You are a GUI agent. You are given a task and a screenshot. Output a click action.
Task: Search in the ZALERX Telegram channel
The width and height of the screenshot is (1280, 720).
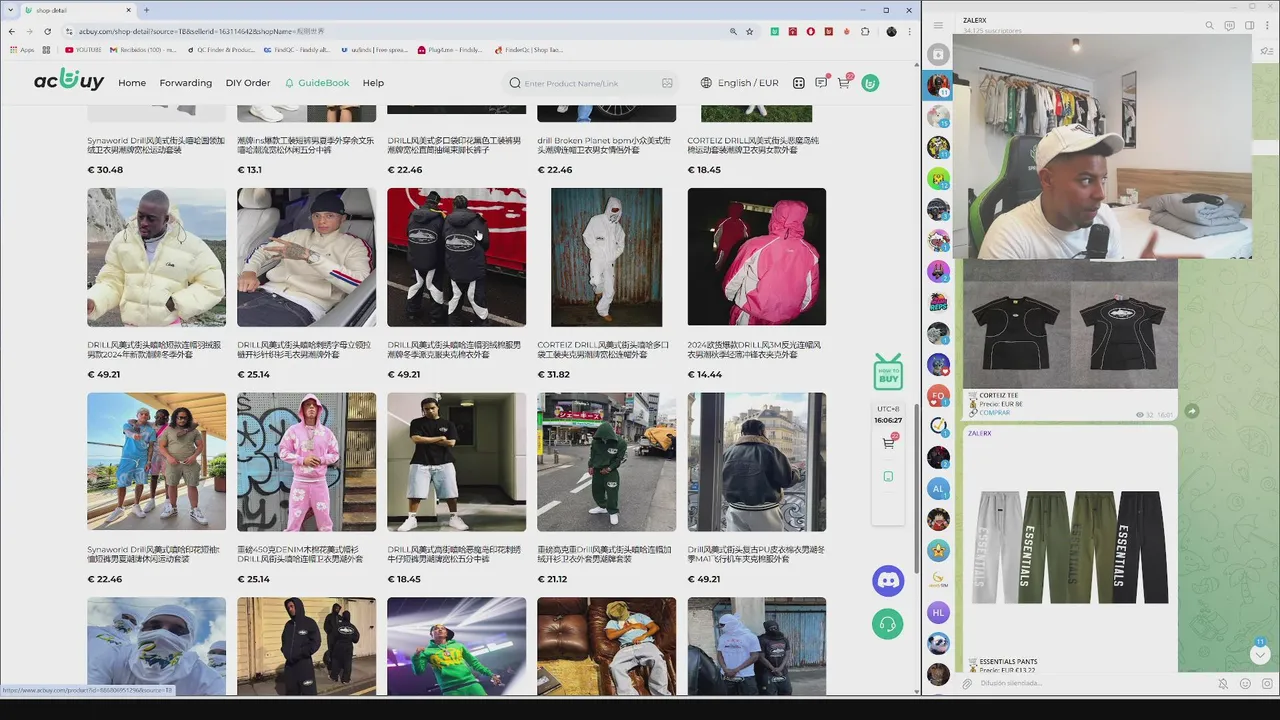point(1209,25)
